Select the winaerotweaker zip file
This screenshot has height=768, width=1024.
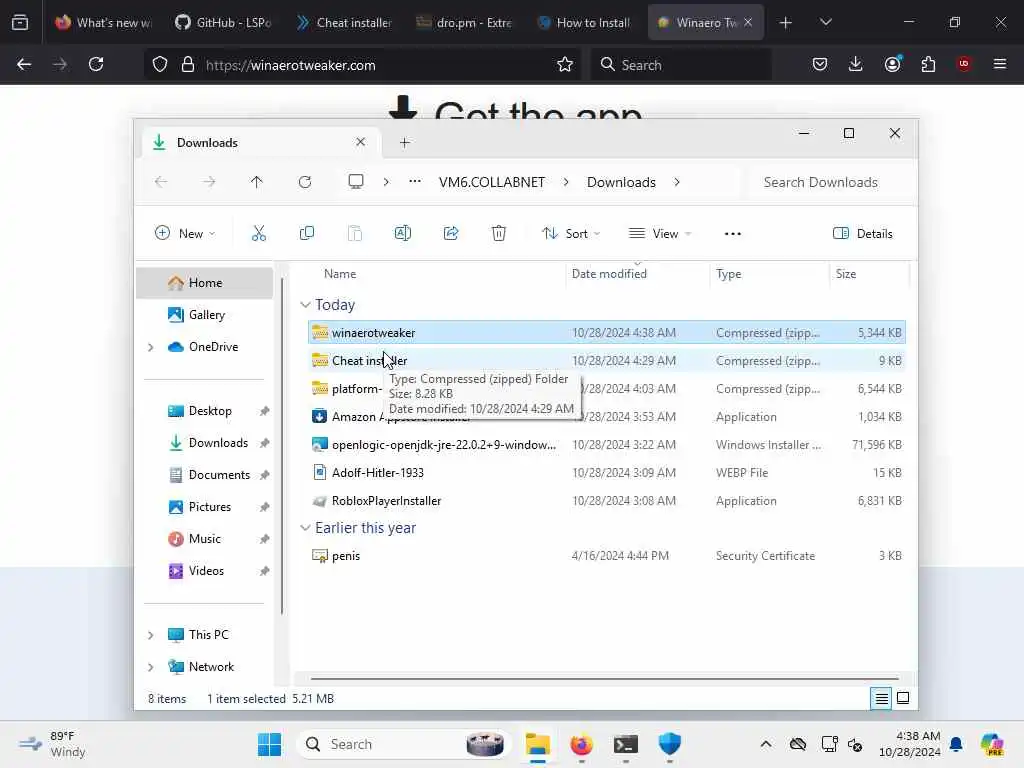pos(607,333)
